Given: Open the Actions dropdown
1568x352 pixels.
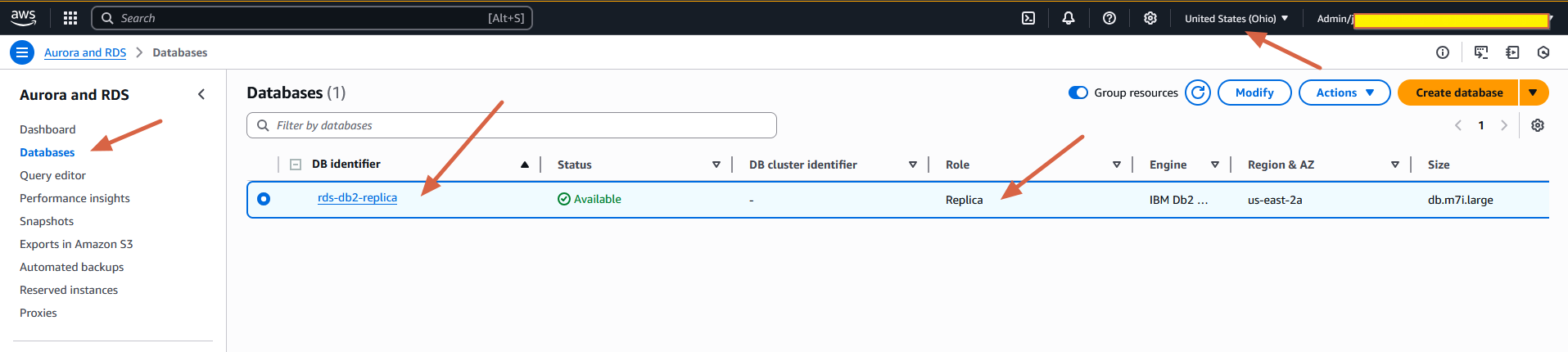Looking at the screenshot, I should [x=1344, y=93].
